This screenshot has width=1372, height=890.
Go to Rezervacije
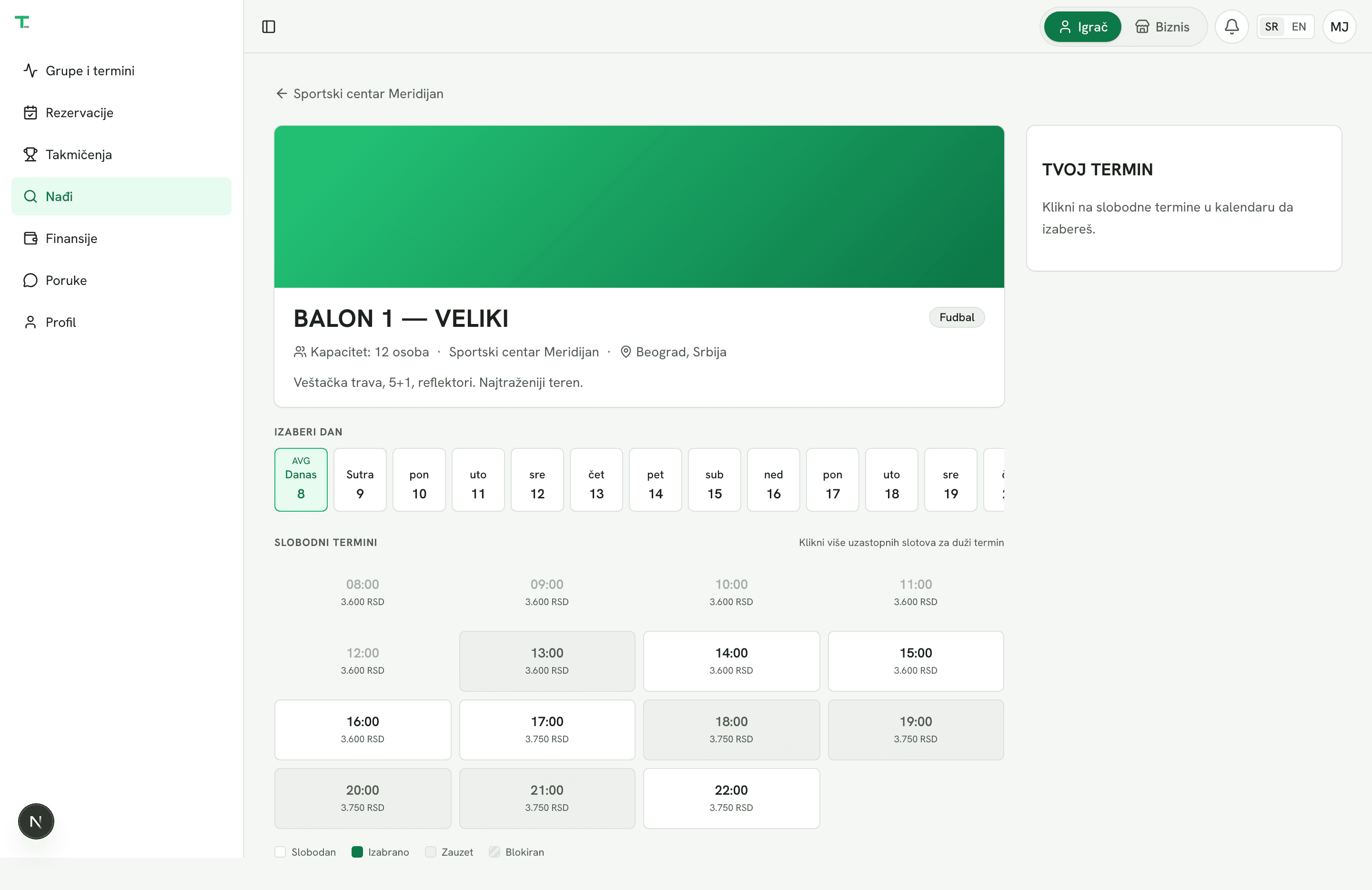click(x=121, y=112)
